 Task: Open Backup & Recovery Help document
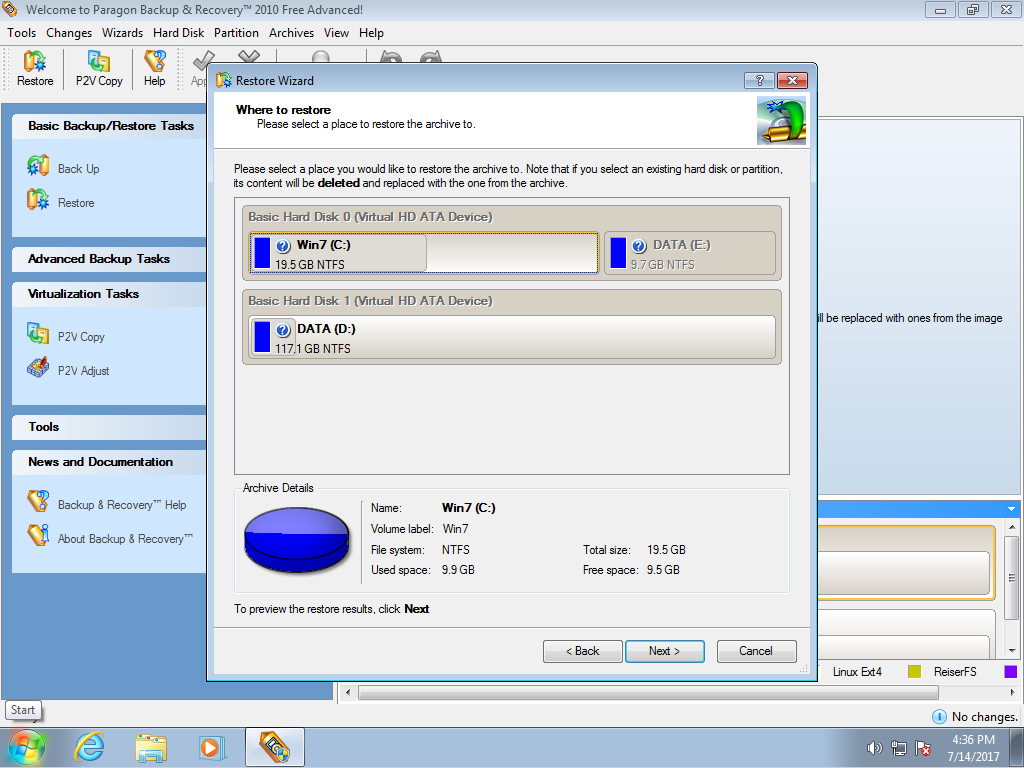pyautogui.click(x=121, y=505)
